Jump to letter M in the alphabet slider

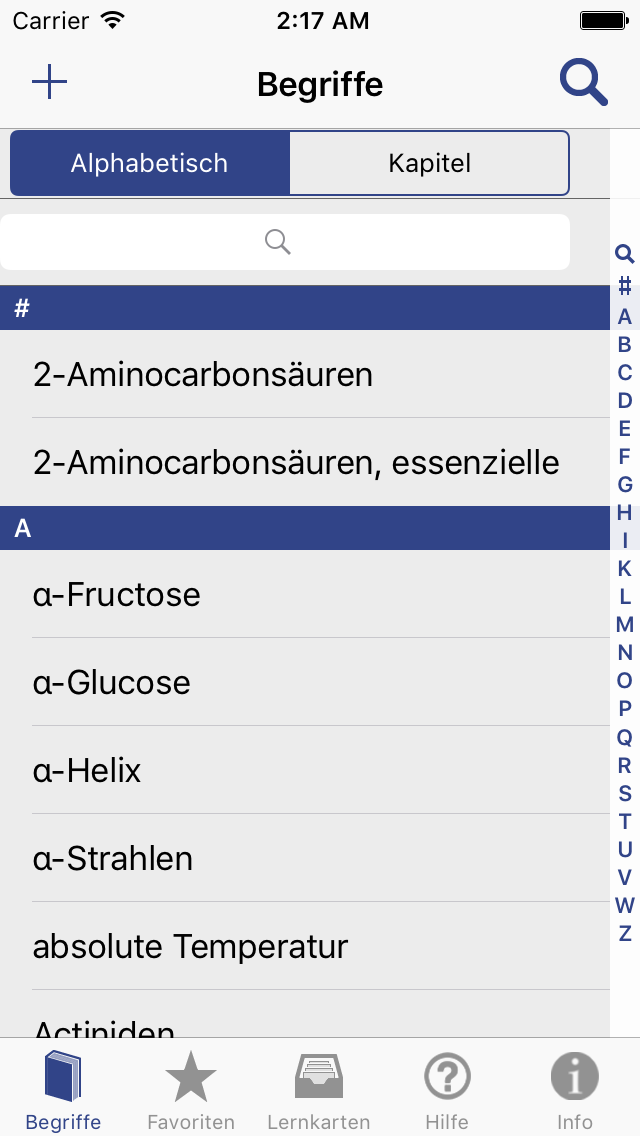[623, 624]
